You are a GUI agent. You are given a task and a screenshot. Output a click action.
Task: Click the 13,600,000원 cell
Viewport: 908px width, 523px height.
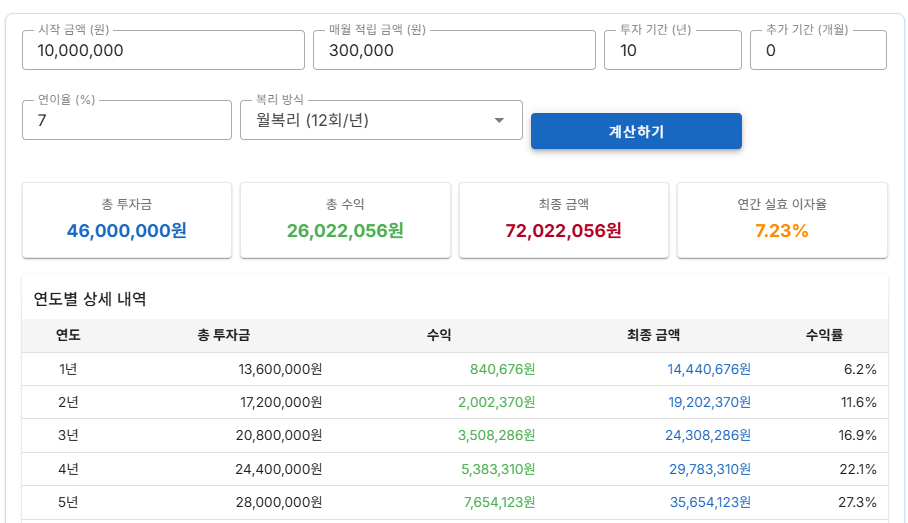click(280, 369)
